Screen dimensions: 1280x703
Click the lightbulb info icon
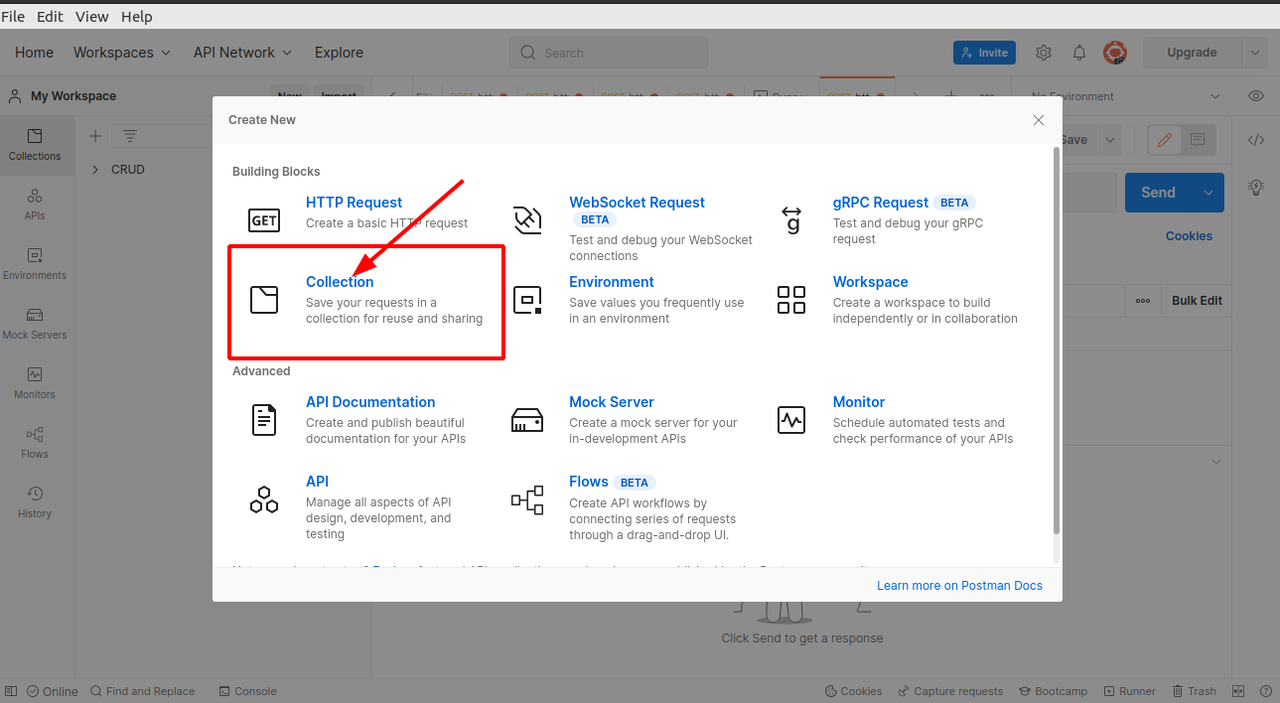(x=1256, y=187)
